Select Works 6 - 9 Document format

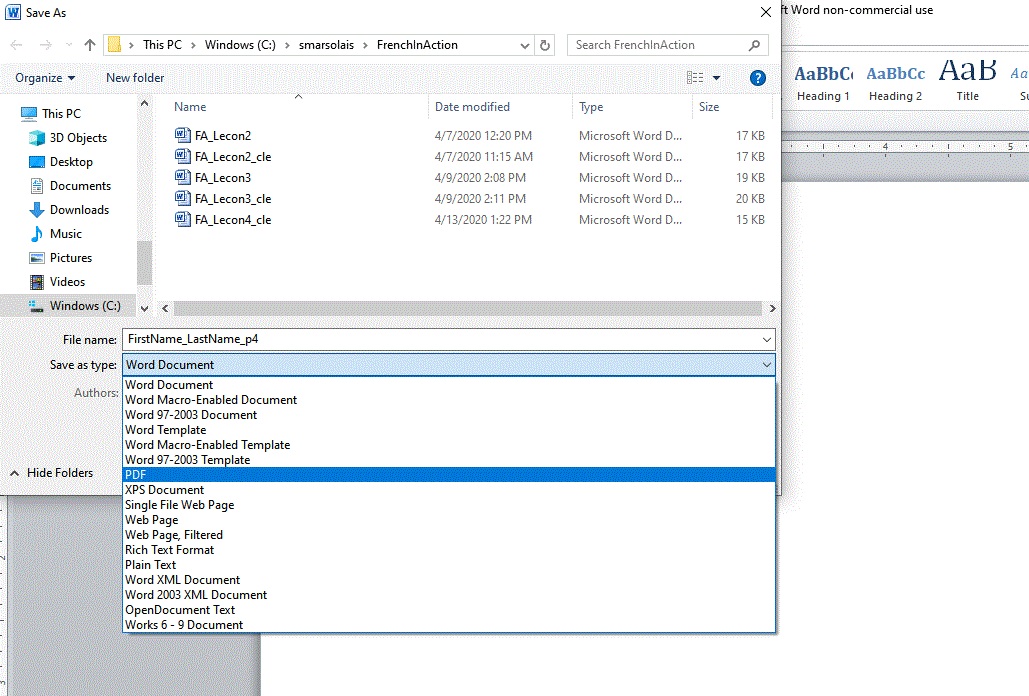[x=449, y=624]
